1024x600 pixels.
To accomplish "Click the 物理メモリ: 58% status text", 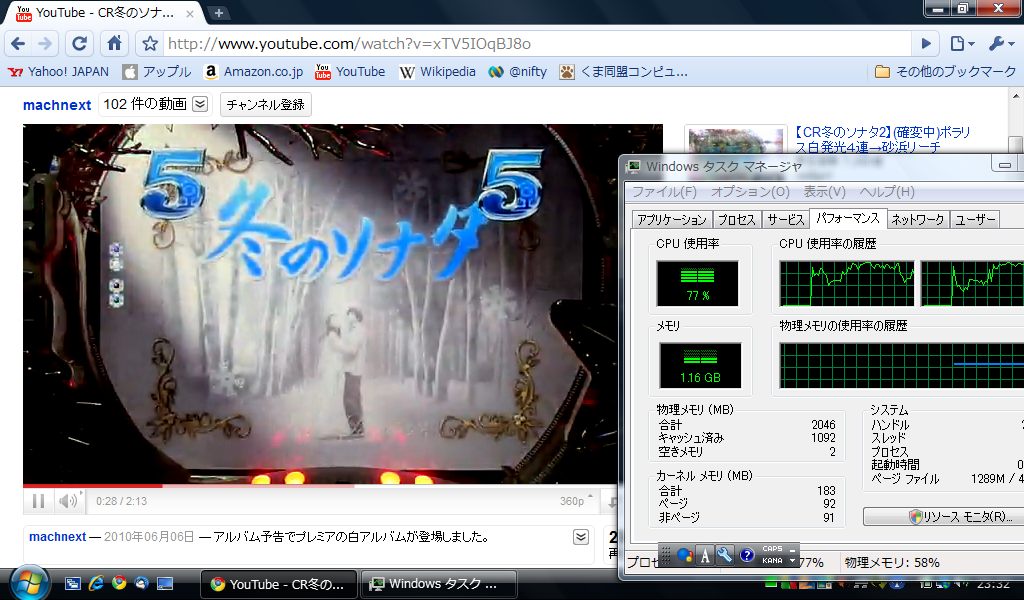I will point(892,563).
